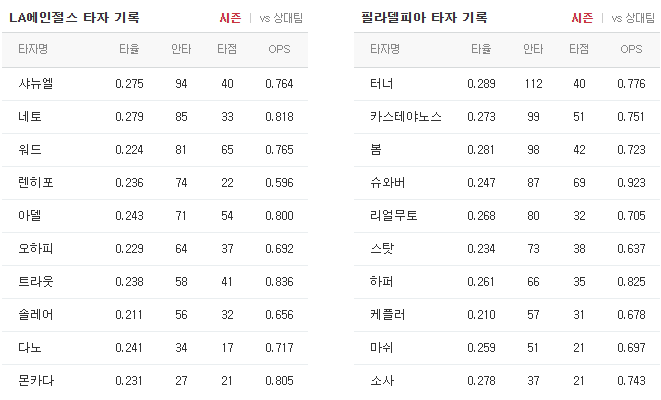This screenshot has height=400, width=661.
Task: Select batter 렌히포 name
Action: [x=36, y=183]
